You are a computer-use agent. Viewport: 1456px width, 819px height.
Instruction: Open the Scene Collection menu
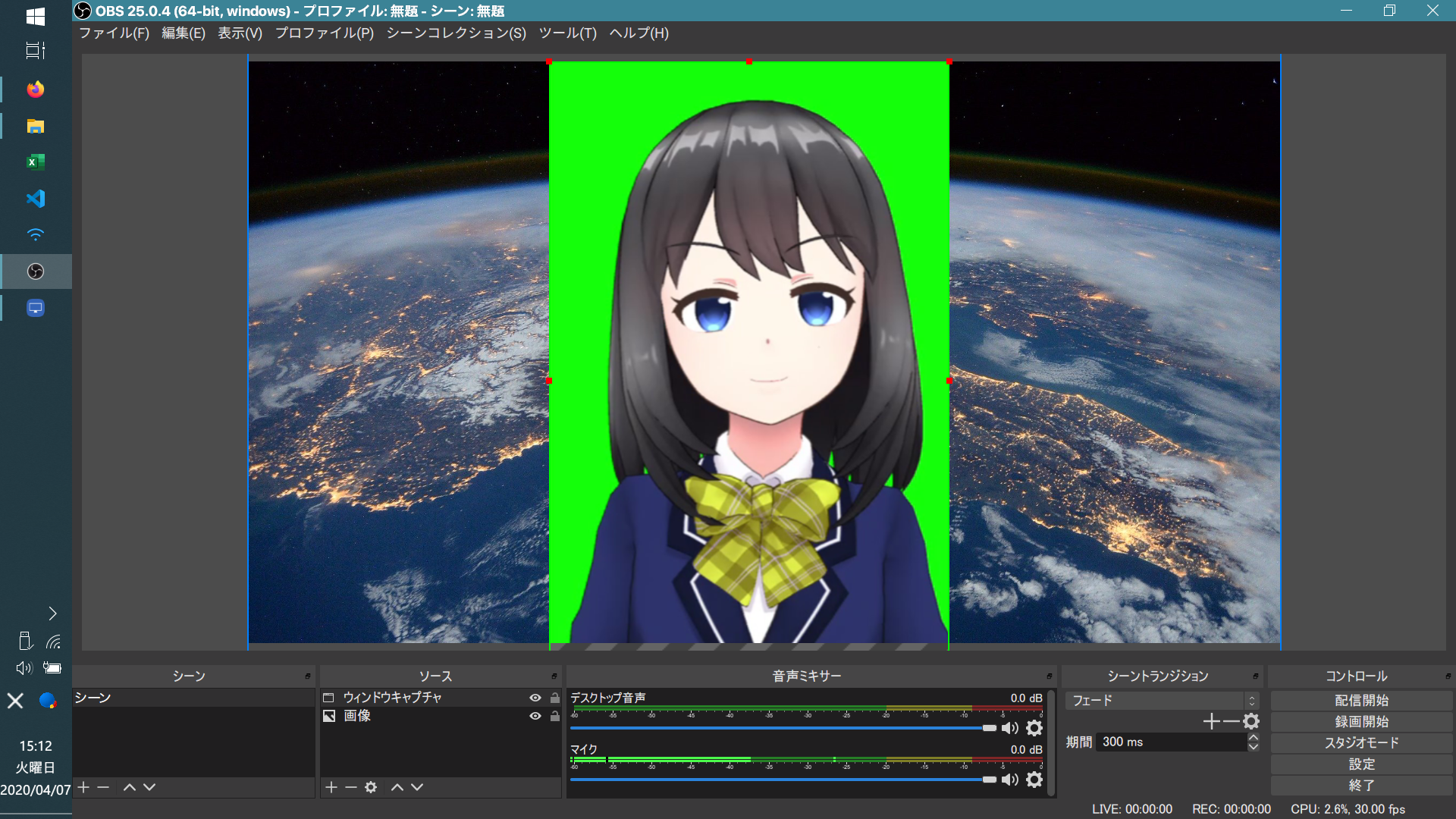(x=456, y=33)
